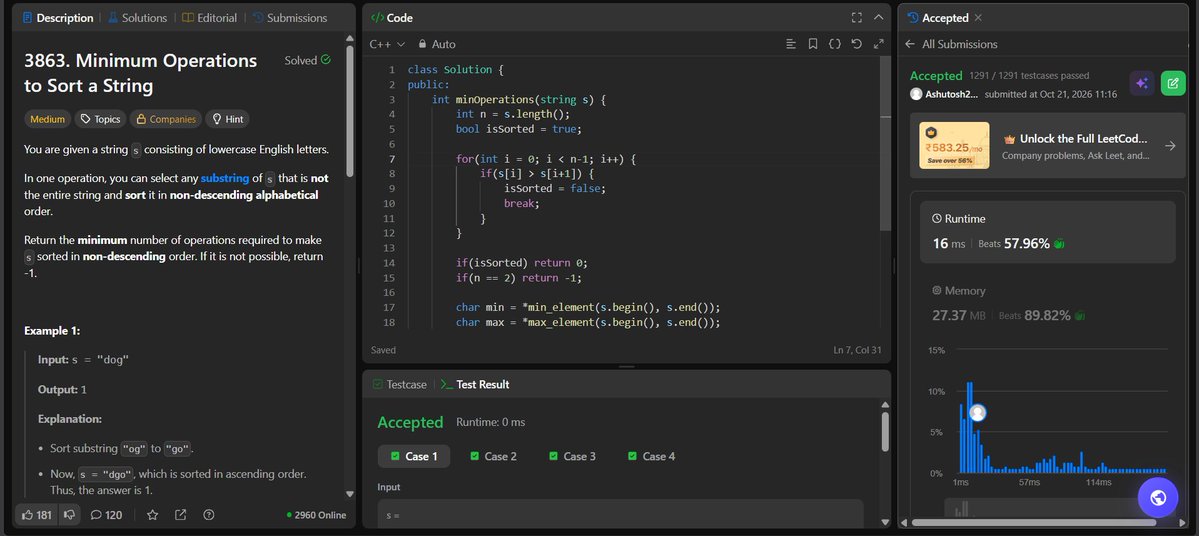
Task: Click the green edit notes button
Action: pos(1173,83)
